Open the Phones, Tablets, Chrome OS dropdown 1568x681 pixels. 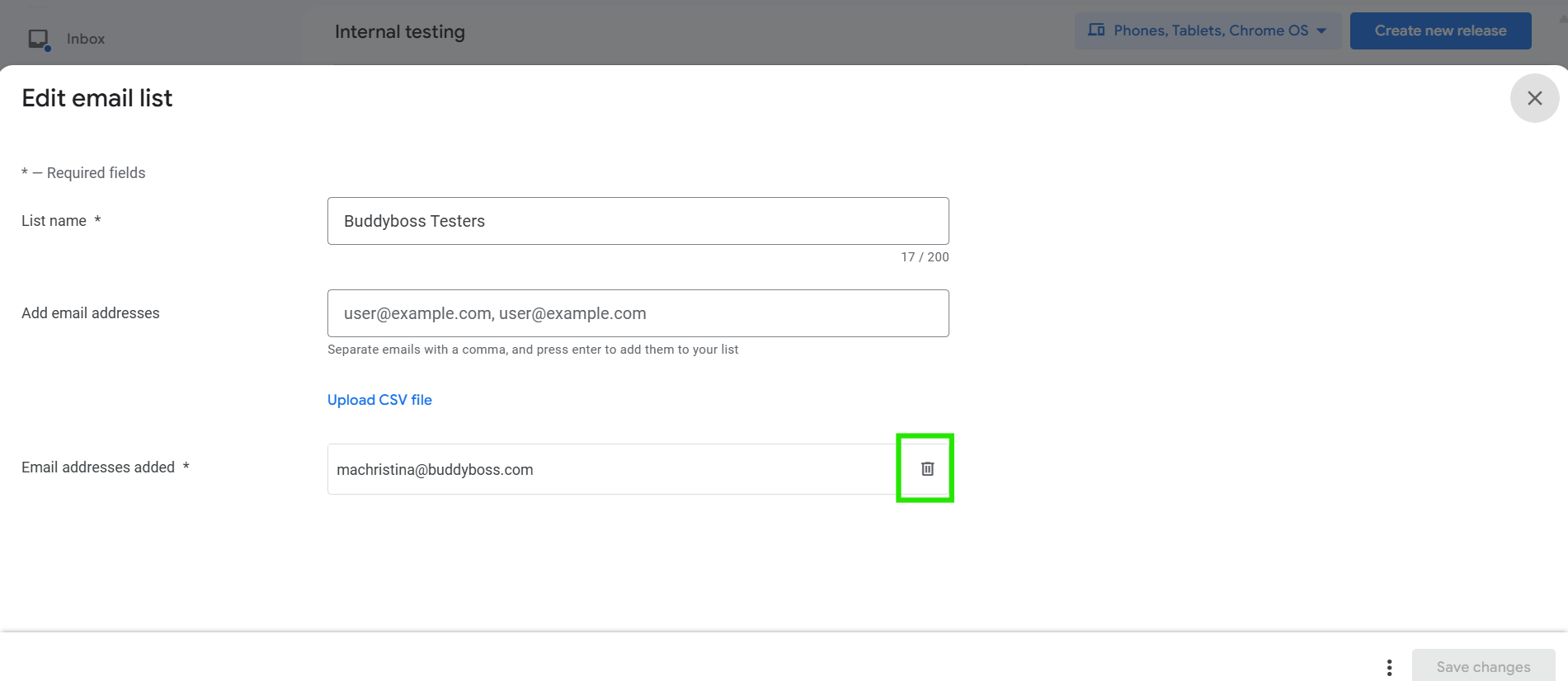(x=1207, y=31)
